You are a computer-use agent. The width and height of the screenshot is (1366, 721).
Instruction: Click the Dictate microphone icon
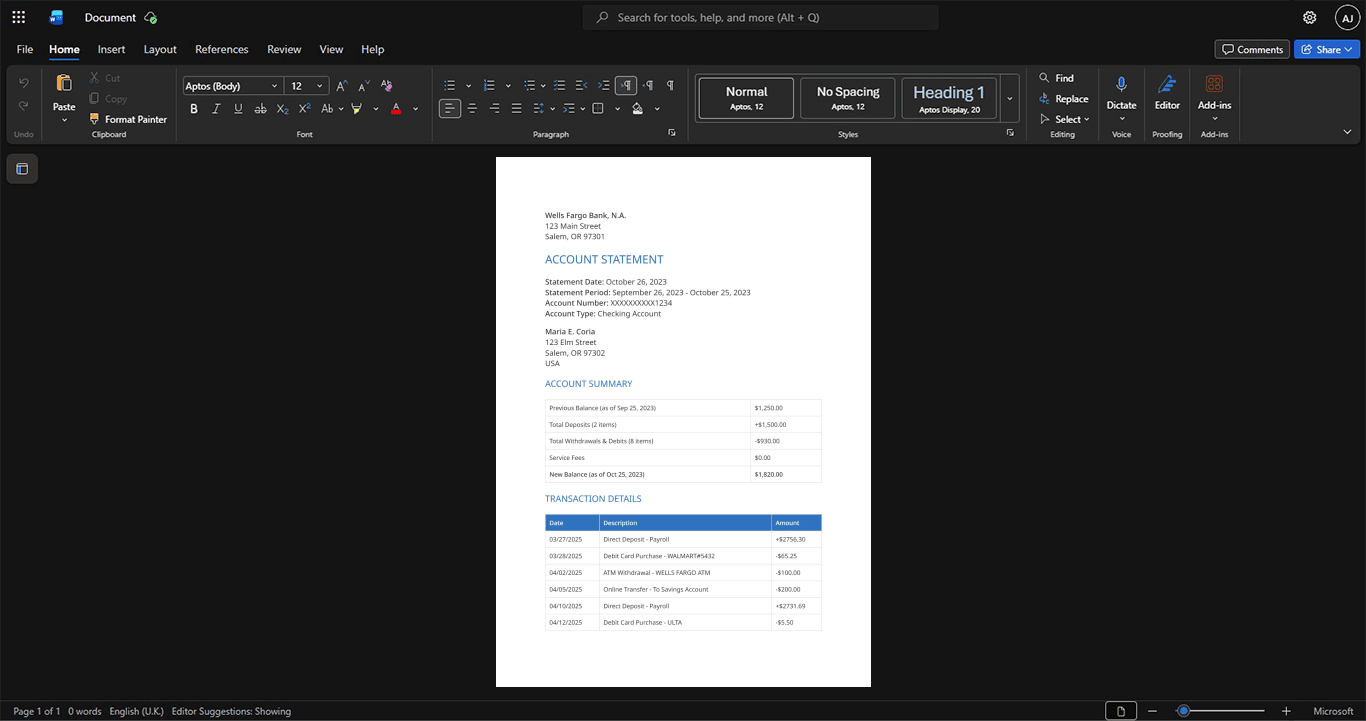point(1121,85)
